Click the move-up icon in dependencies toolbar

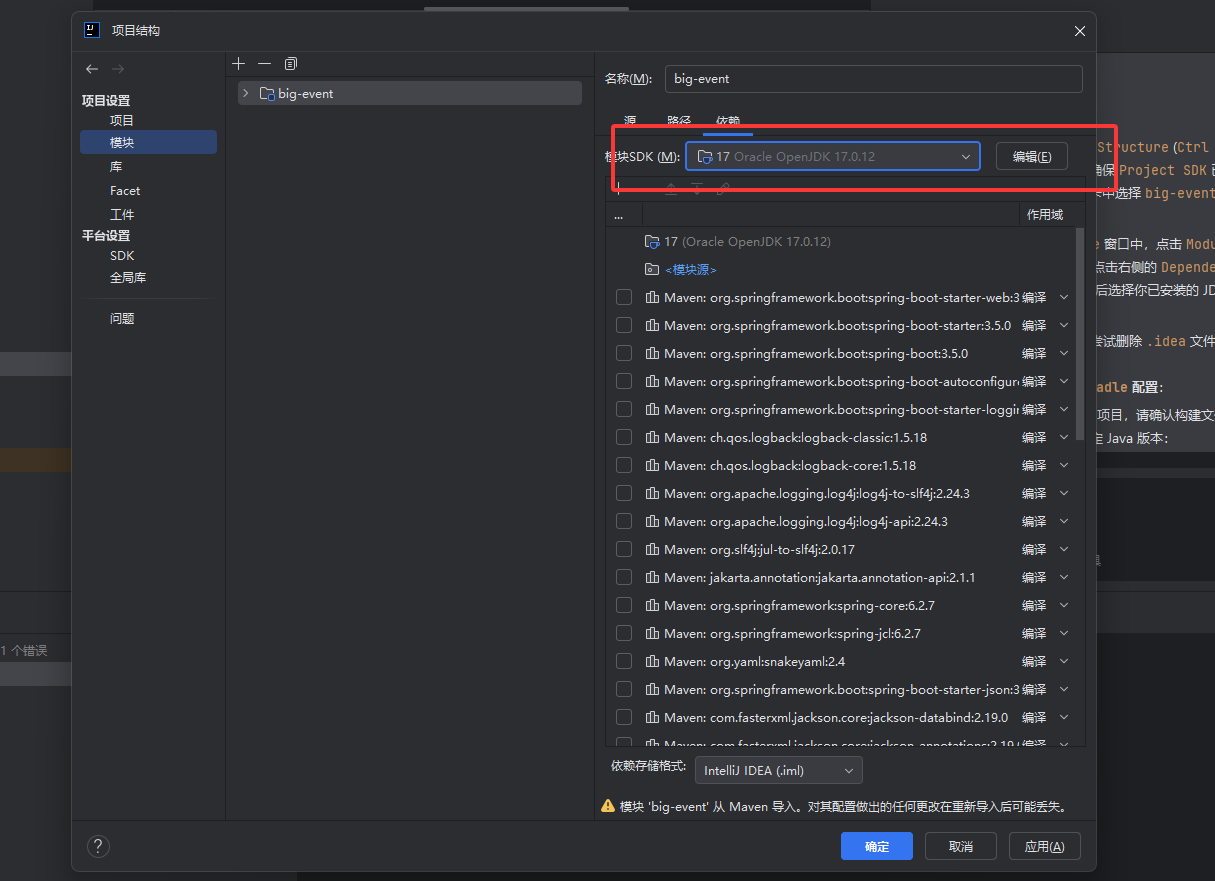click(x=671, y=188)
